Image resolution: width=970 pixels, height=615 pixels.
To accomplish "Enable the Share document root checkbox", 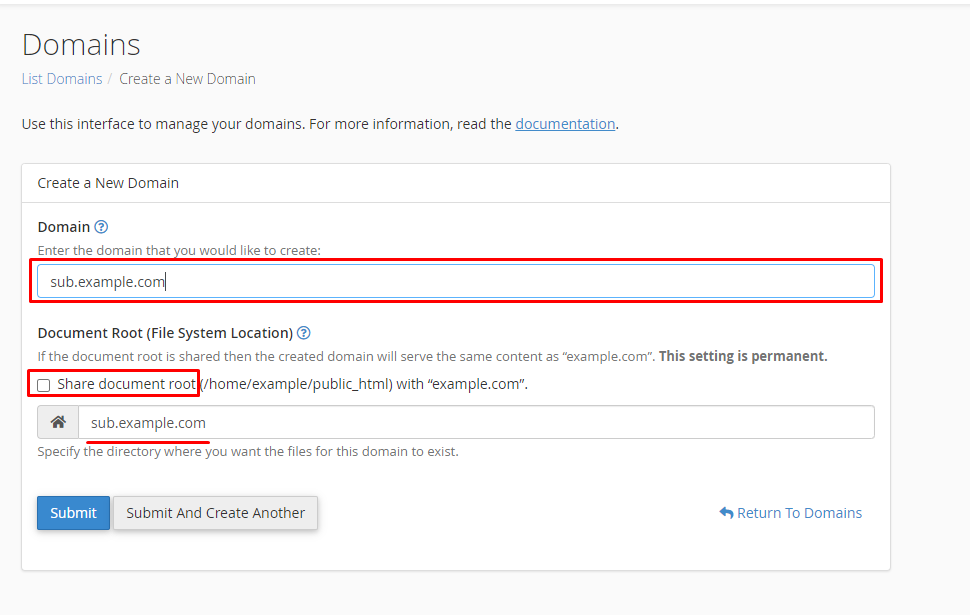I will [x=43, y=385].
